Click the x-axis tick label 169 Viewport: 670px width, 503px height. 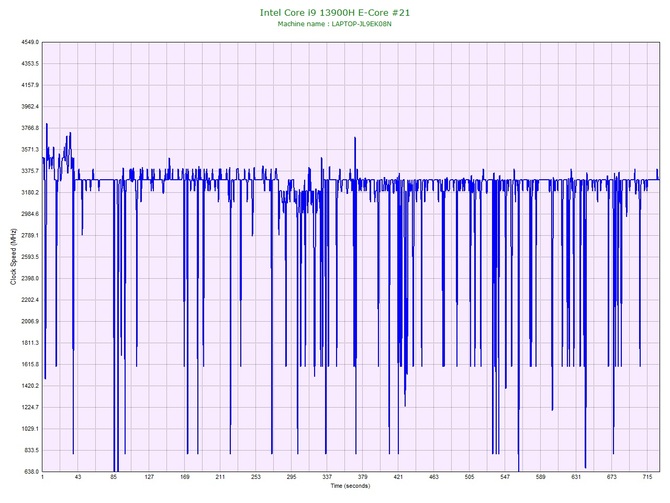pos(185,477)
